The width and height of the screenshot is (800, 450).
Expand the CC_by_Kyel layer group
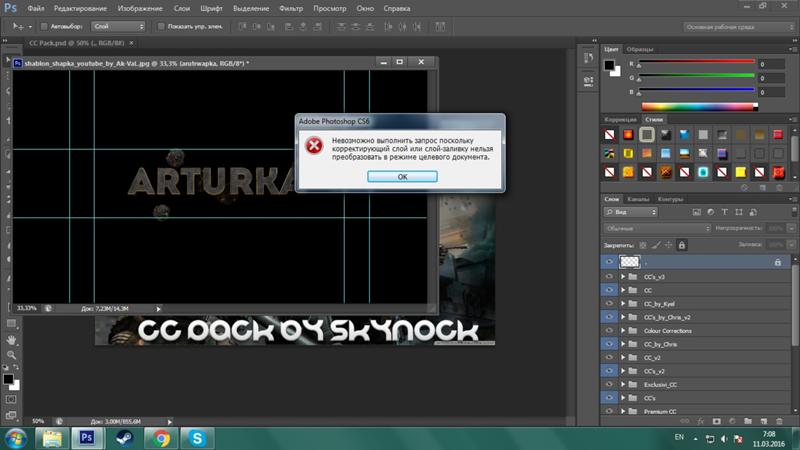tap(623, 304)
